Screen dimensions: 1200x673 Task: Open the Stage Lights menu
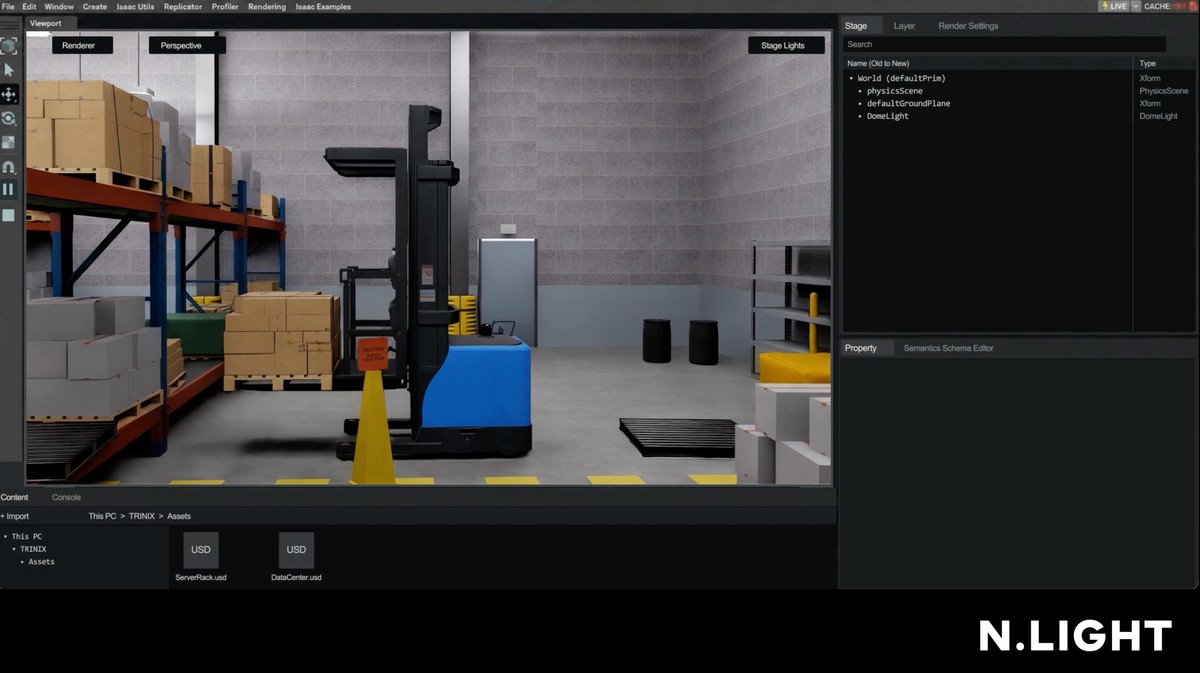[x=786, y=45]
